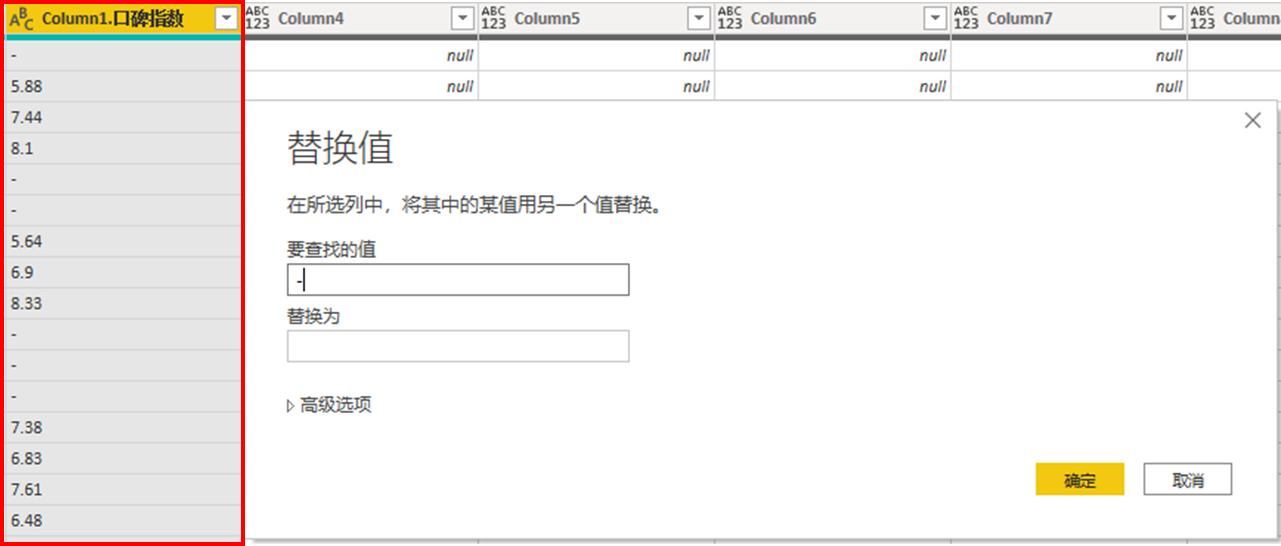This screenshot has width=1281, height=546.
Task: Open the Column6 filter dropdown arrow
Action: pyautogui.click(x=934, y=18)
